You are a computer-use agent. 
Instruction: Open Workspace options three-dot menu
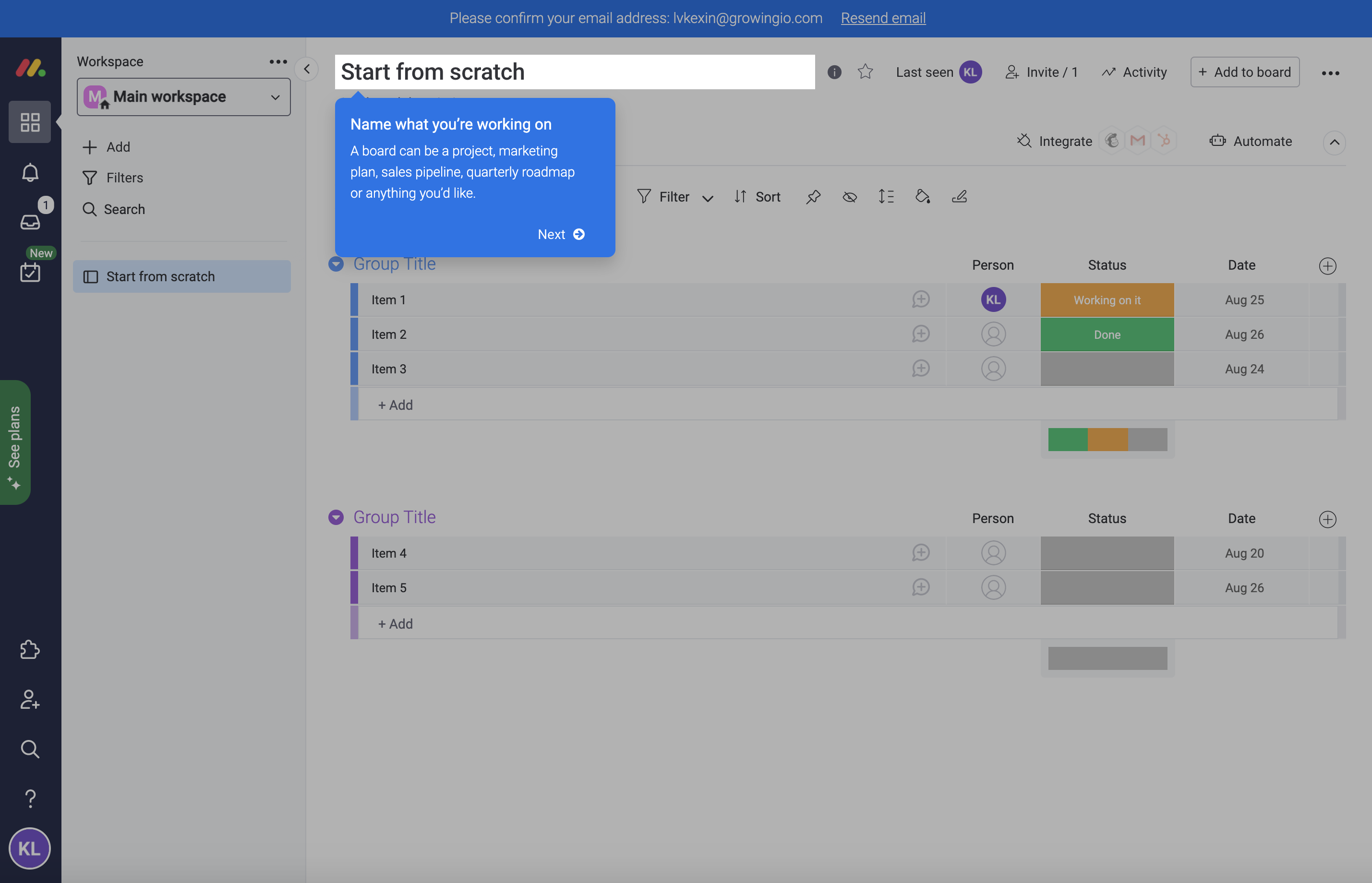pos(278,61)
